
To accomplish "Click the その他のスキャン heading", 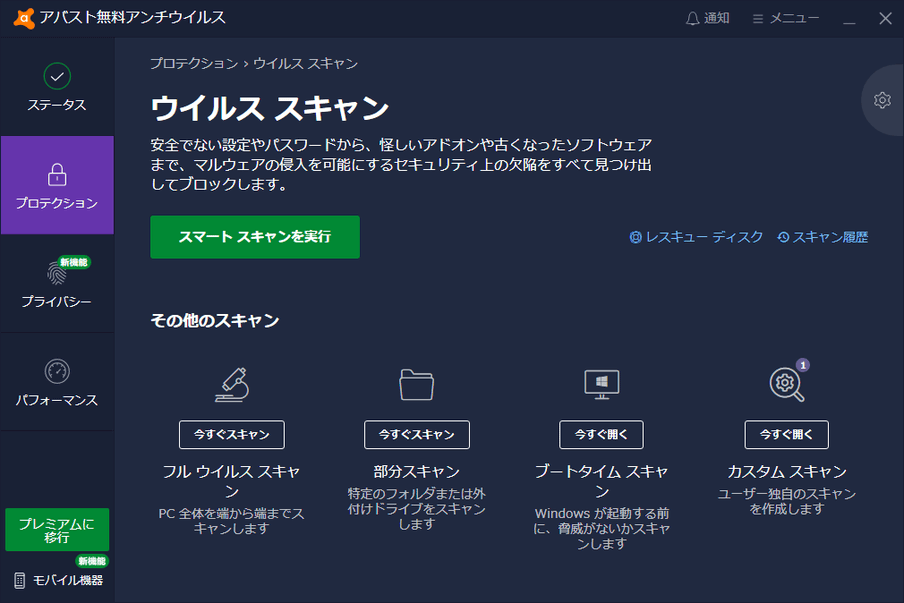I will point(215,321).
